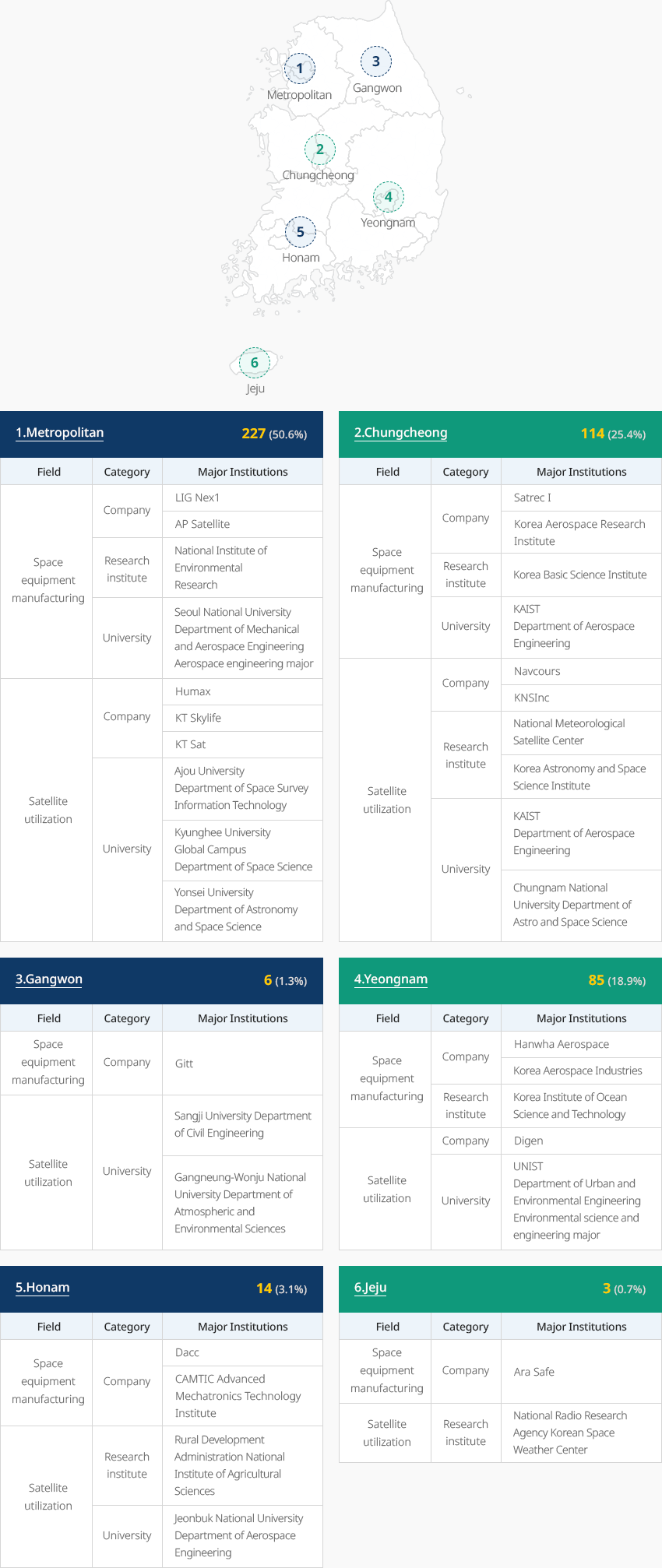Select the Jeju island marker 6

tap(254, 363)
